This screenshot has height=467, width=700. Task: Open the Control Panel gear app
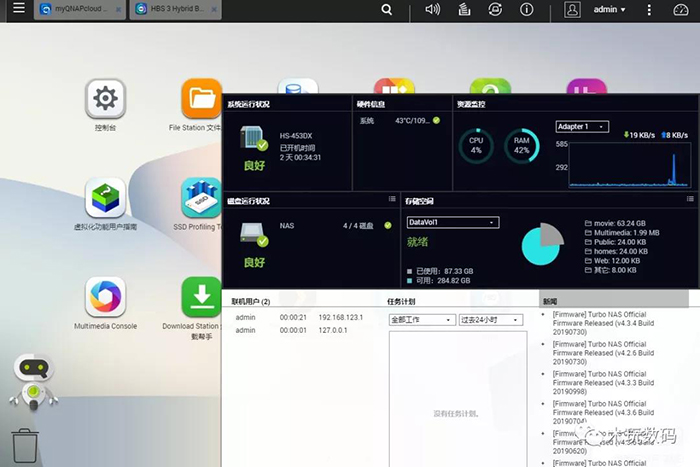coord(105,98)
